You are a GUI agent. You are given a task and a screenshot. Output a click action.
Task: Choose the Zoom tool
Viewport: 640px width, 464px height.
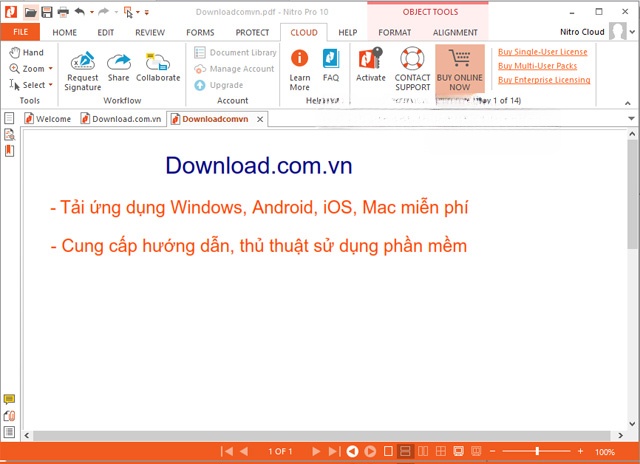27,69
